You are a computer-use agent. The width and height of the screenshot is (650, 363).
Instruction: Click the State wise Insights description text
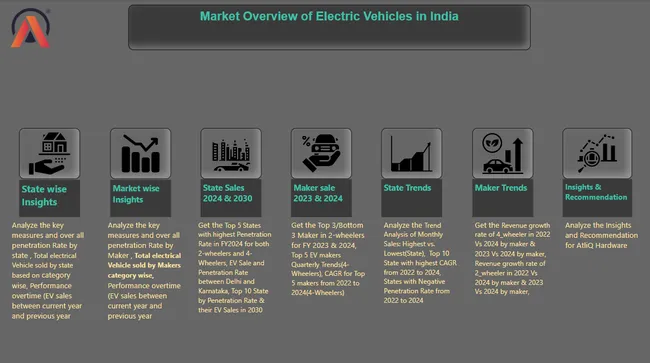[48, 271]
